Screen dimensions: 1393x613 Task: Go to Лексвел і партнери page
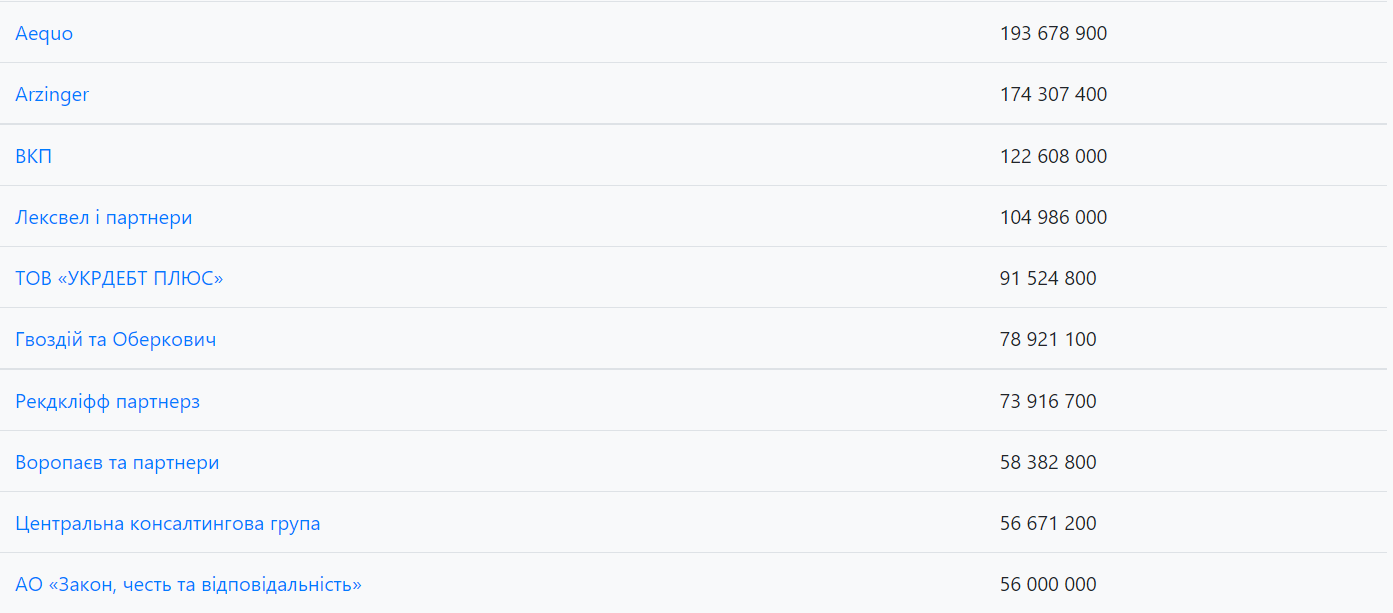click(x=104, y=217)
